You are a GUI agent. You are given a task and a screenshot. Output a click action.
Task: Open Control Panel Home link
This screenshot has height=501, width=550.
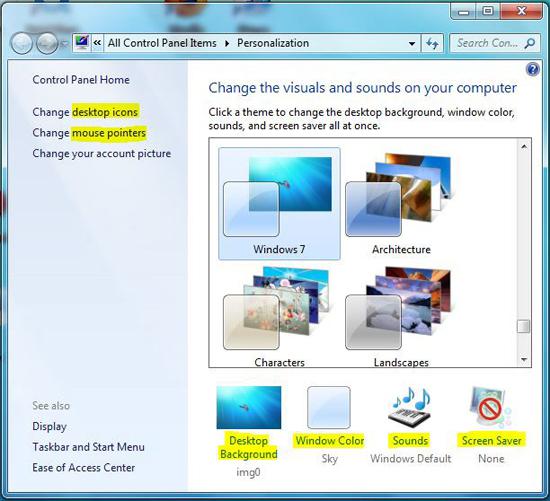coord(81,80)
